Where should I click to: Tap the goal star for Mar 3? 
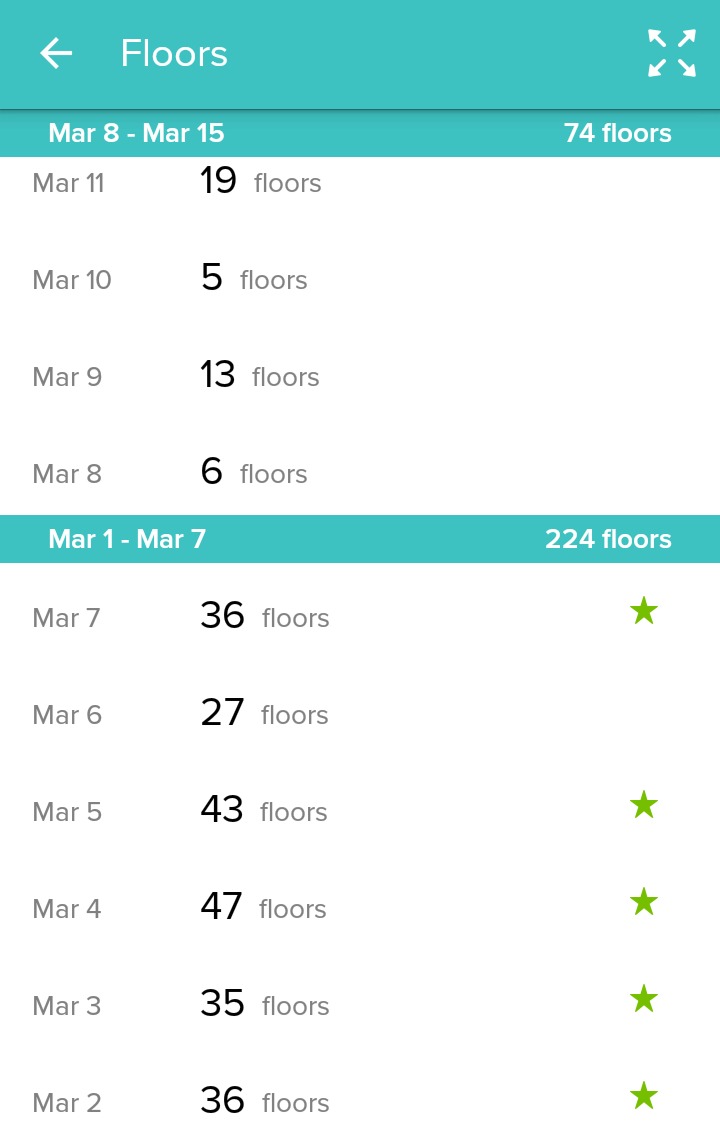point(644,999)
